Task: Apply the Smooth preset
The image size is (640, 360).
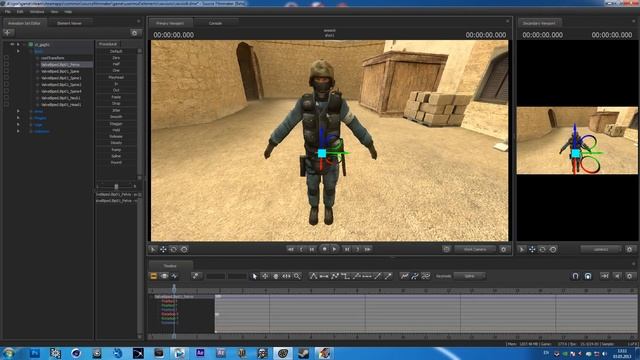Action: 116,117
